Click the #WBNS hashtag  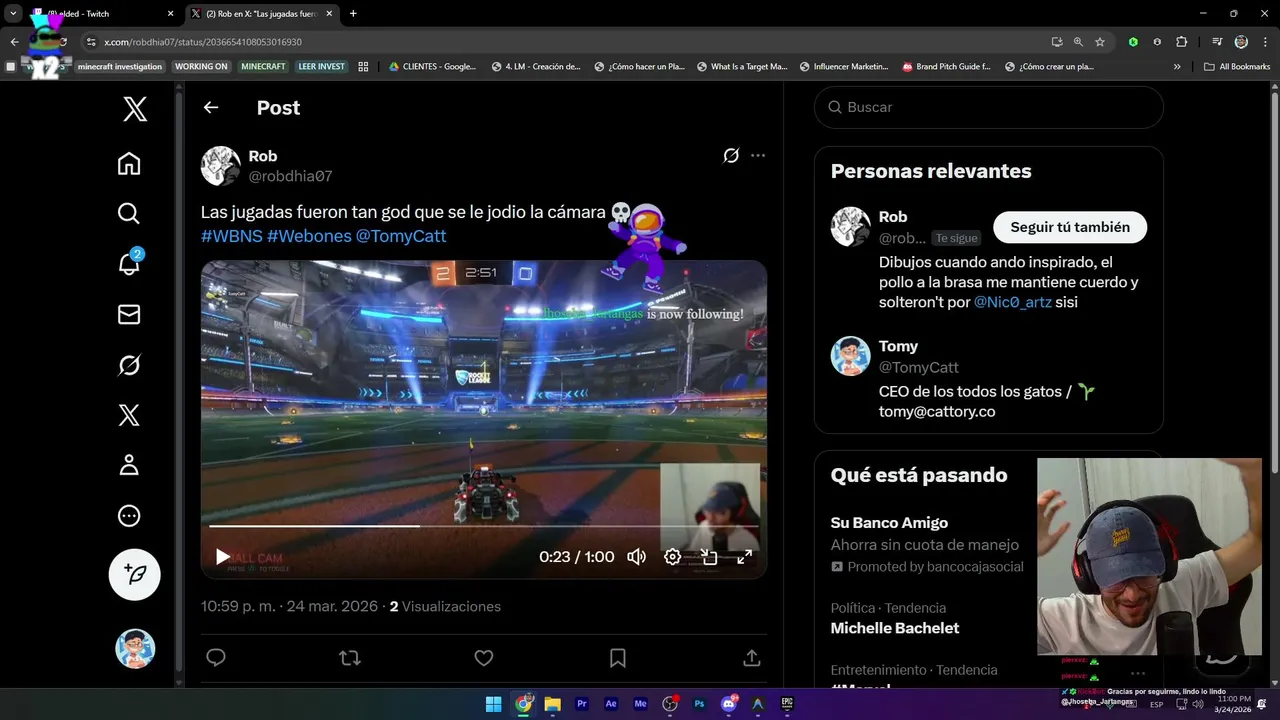pyautogui.click(x=231, y=236)
